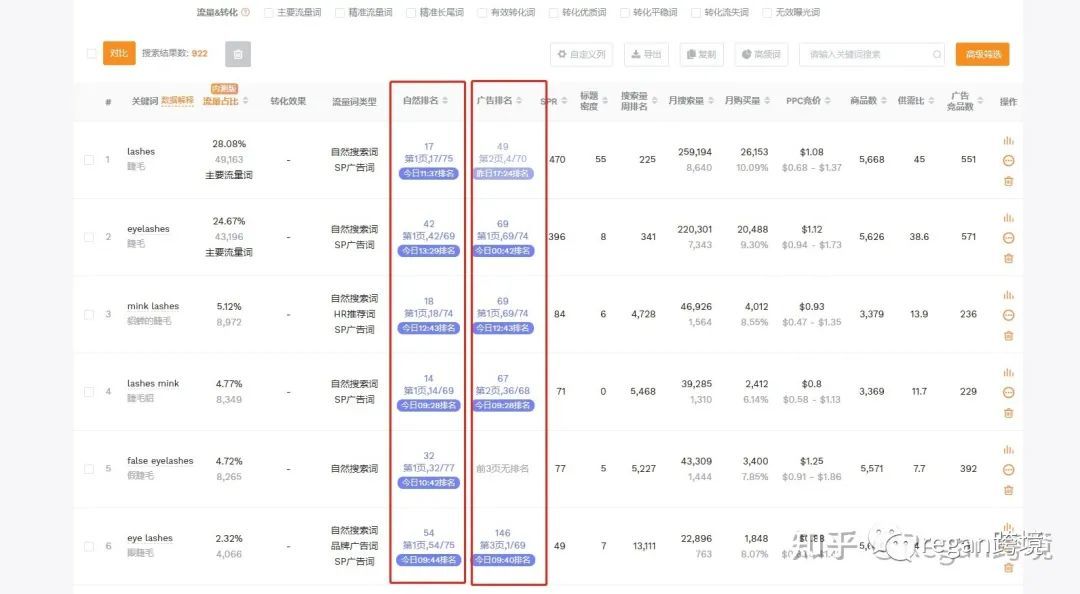Sort by the 广告排名 column arrows
1080x594 pixels.
click(x=519, y=101)
